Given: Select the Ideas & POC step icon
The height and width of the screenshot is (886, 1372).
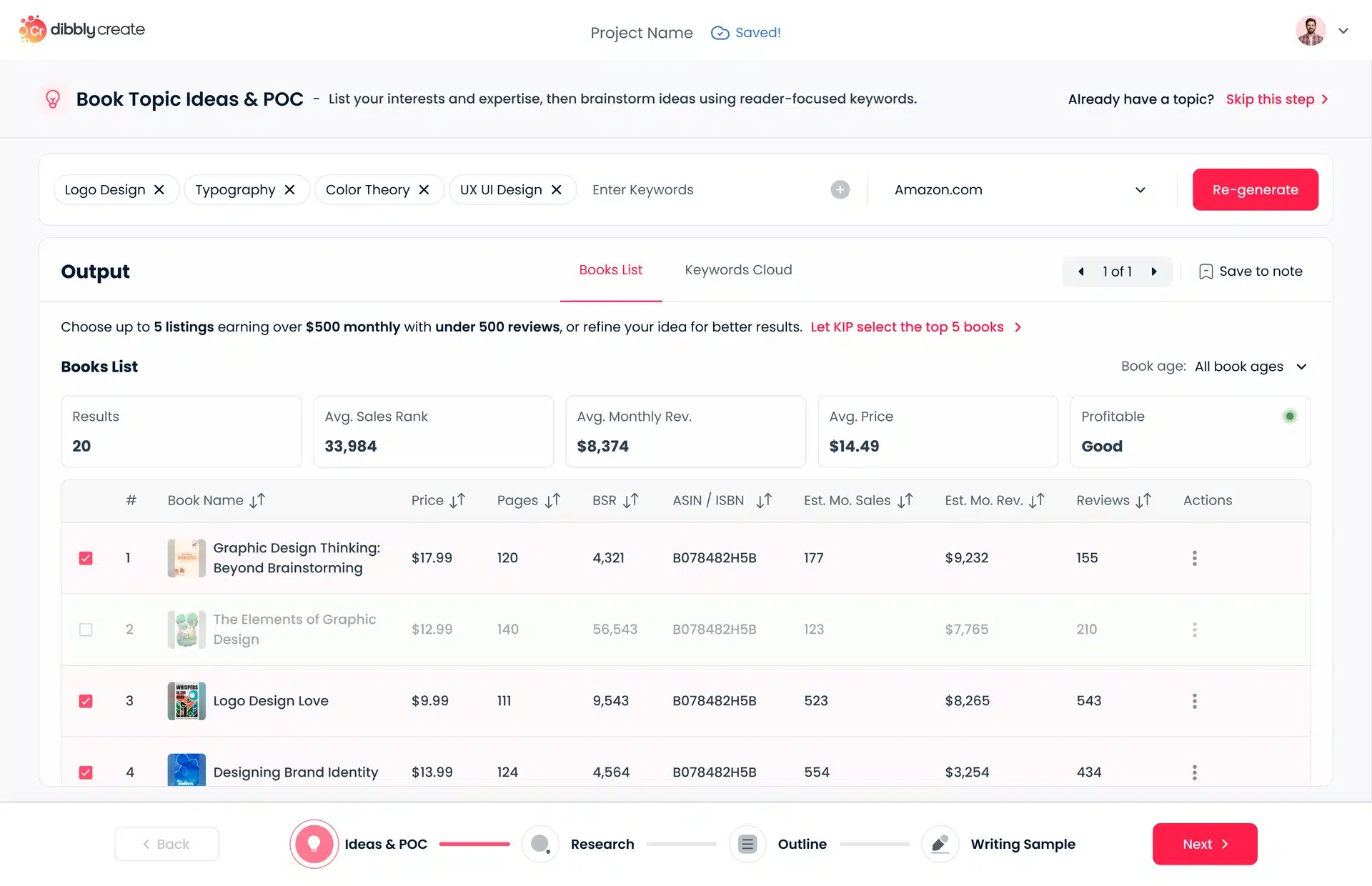Looking at the screenshot, I should click(314, 844).
